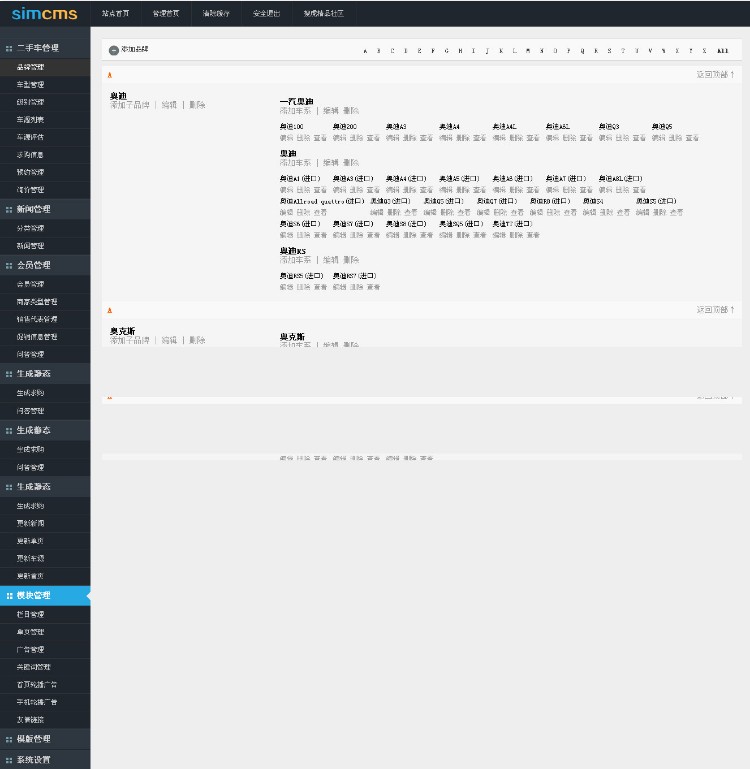
Task: Click the 奥迪A3 series name
Action: click(x=396, y=127)
